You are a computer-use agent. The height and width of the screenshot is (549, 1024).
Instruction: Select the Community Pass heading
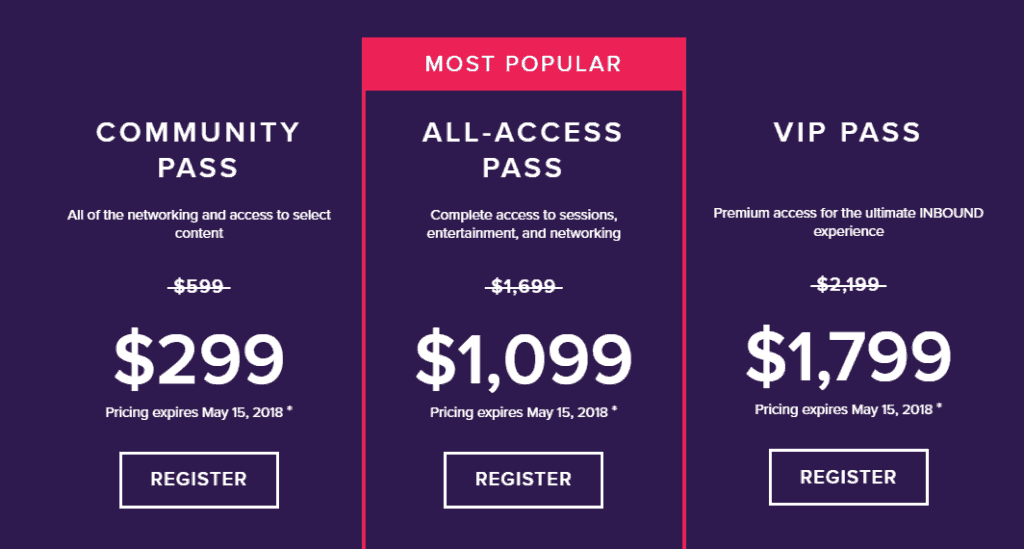199,150
